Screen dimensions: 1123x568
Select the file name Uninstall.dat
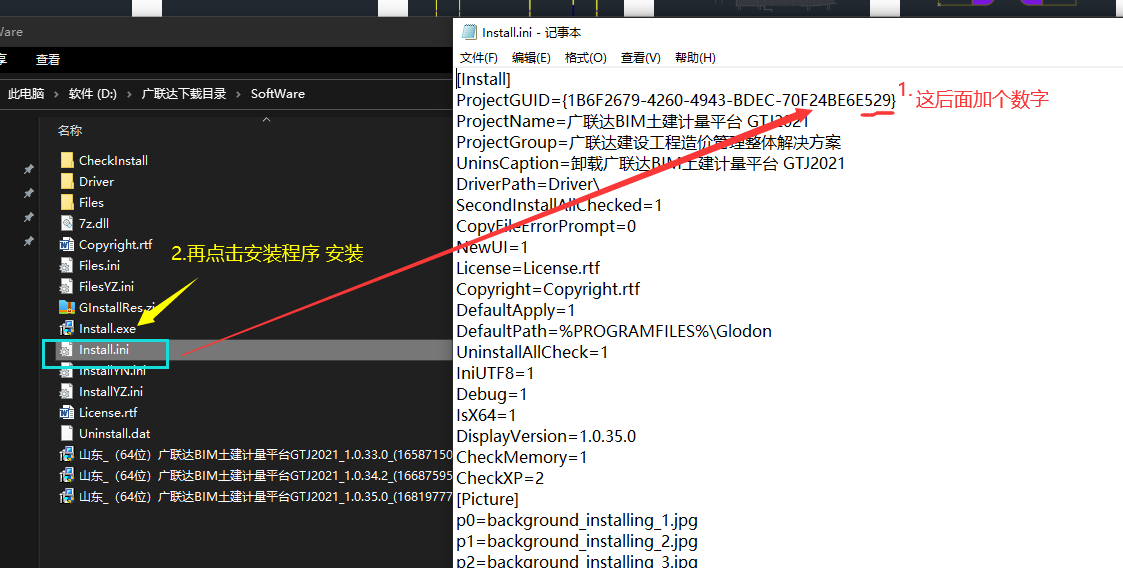115,433
